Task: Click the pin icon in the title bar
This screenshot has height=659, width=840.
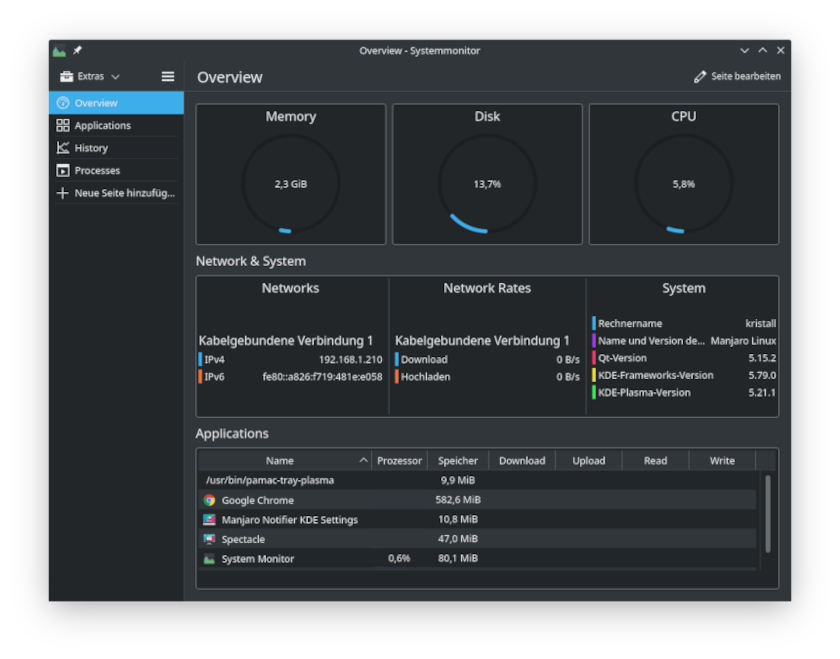Action: click(77, 51)
